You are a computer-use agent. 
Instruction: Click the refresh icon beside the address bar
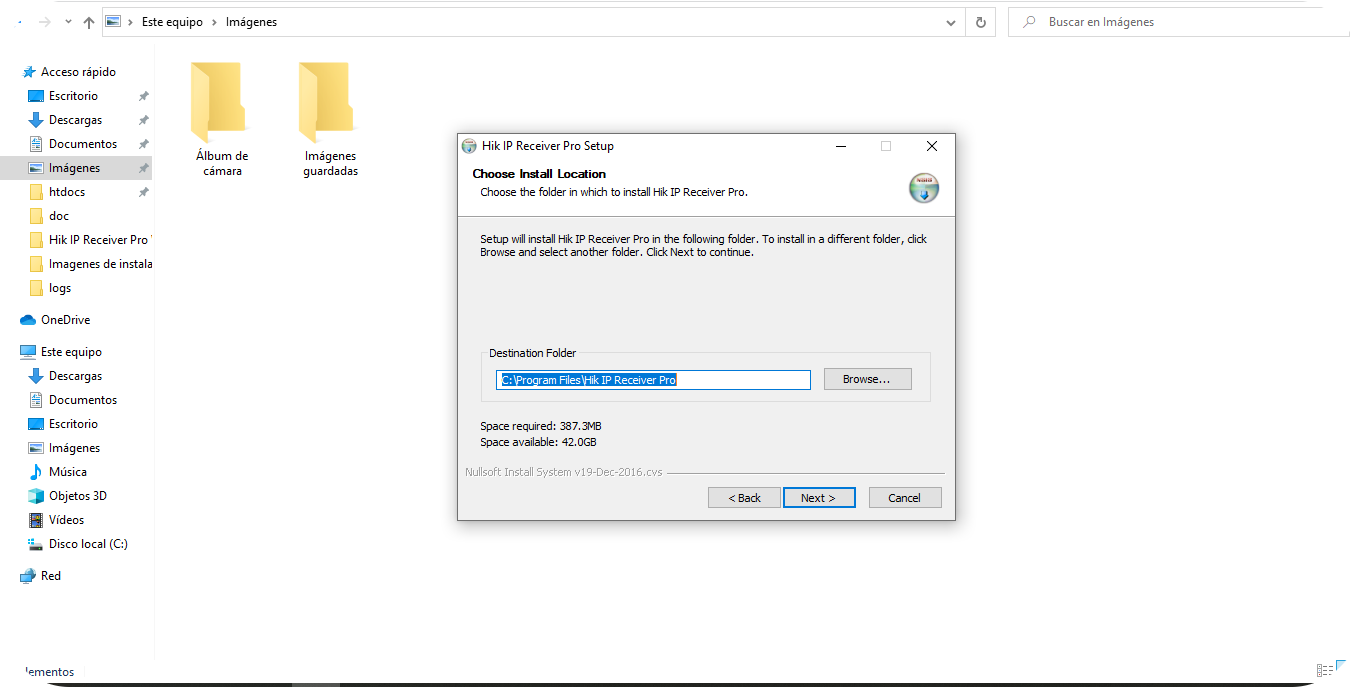click(x=981, y=22)
